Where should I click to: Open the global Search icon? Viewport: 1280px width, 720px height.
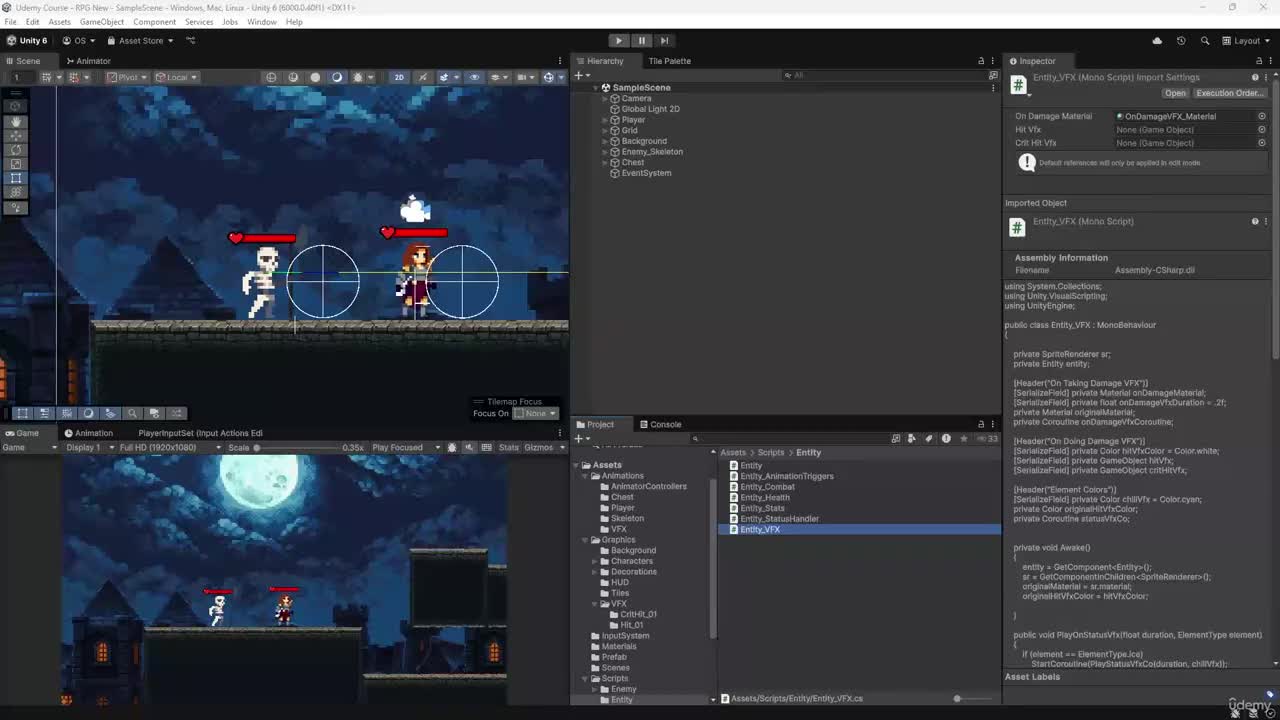[x=1204, y=41]
